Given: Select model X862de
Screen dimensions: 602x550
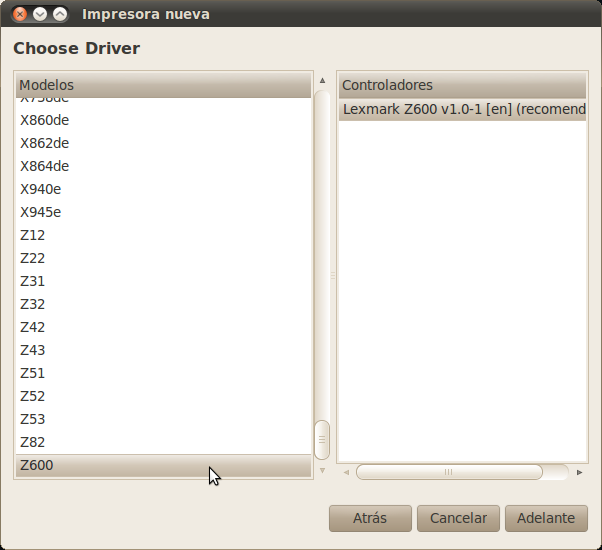Looking at the screenshot, I should click(163, 143).
